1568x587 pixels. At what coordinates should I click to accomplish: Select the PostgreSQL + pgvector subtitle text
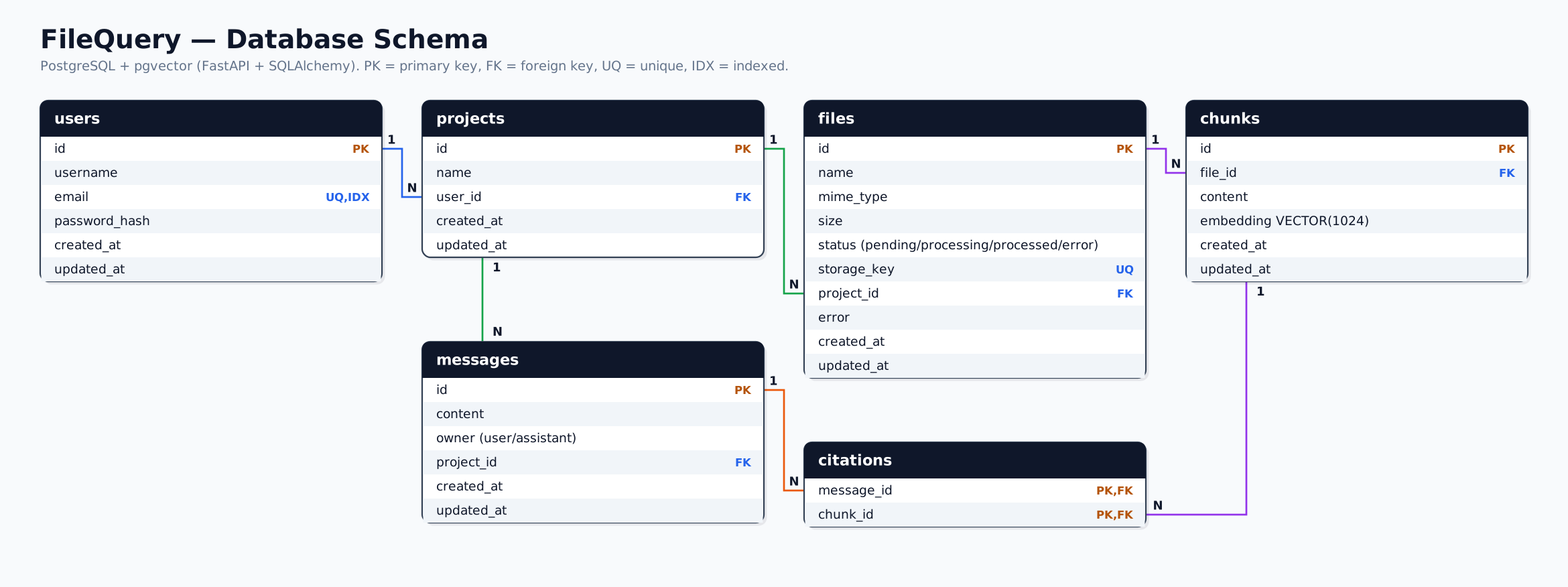pos(414,66)
